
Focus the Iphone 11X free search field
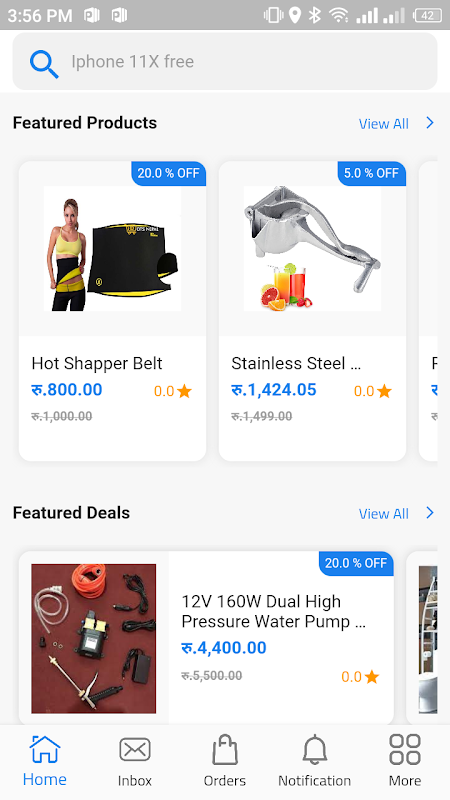tap(225, 62)
